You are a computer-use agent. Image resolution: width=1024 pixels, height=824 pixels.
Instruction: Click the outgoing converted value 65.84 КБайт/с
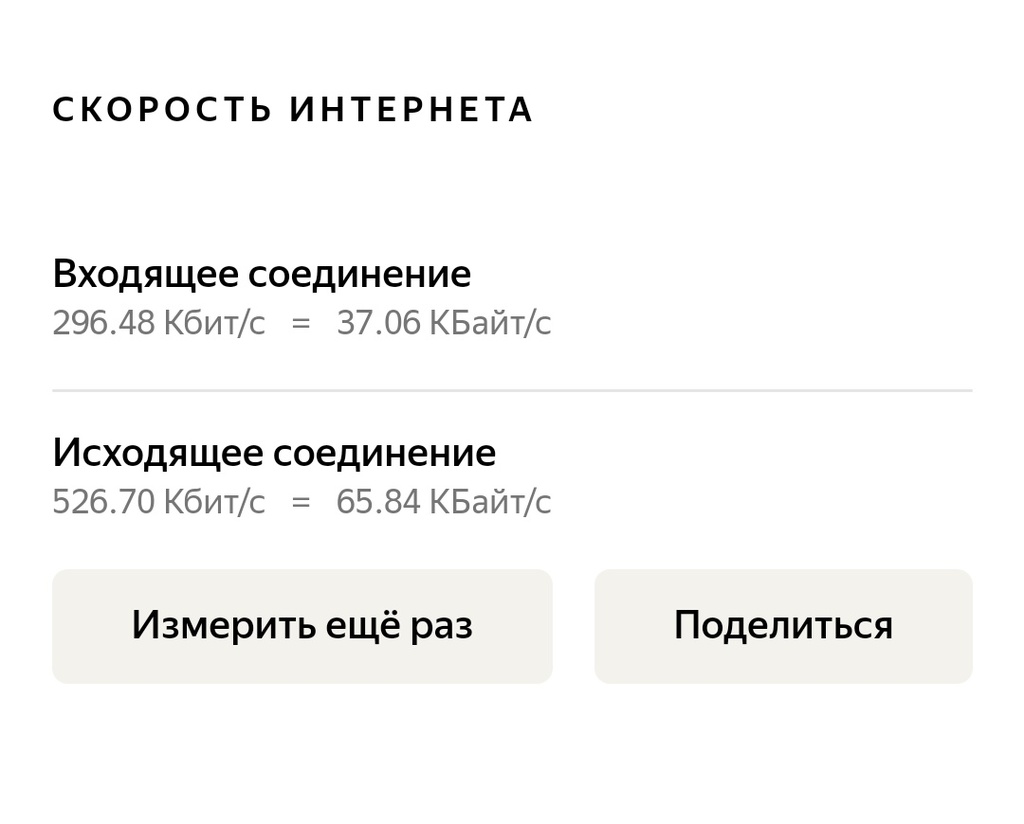[x=443, y=501]
